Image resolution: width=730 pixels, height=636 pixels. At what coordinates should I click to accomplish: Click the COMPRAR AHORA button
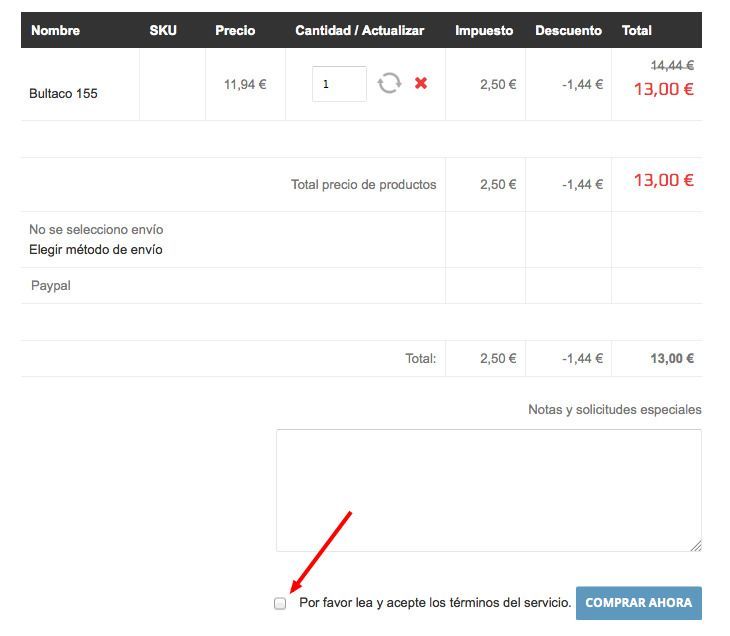click(x=639, y=603)
